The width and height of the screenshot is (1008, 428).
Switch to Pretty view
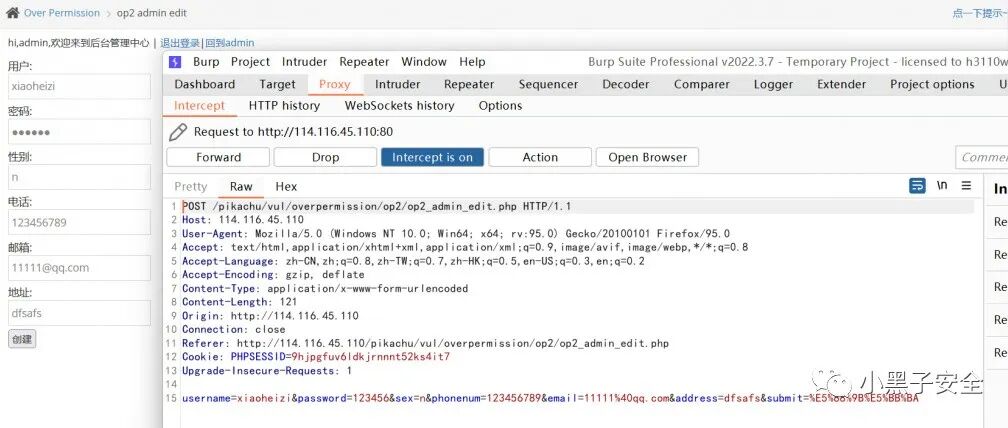click(191, 187)
